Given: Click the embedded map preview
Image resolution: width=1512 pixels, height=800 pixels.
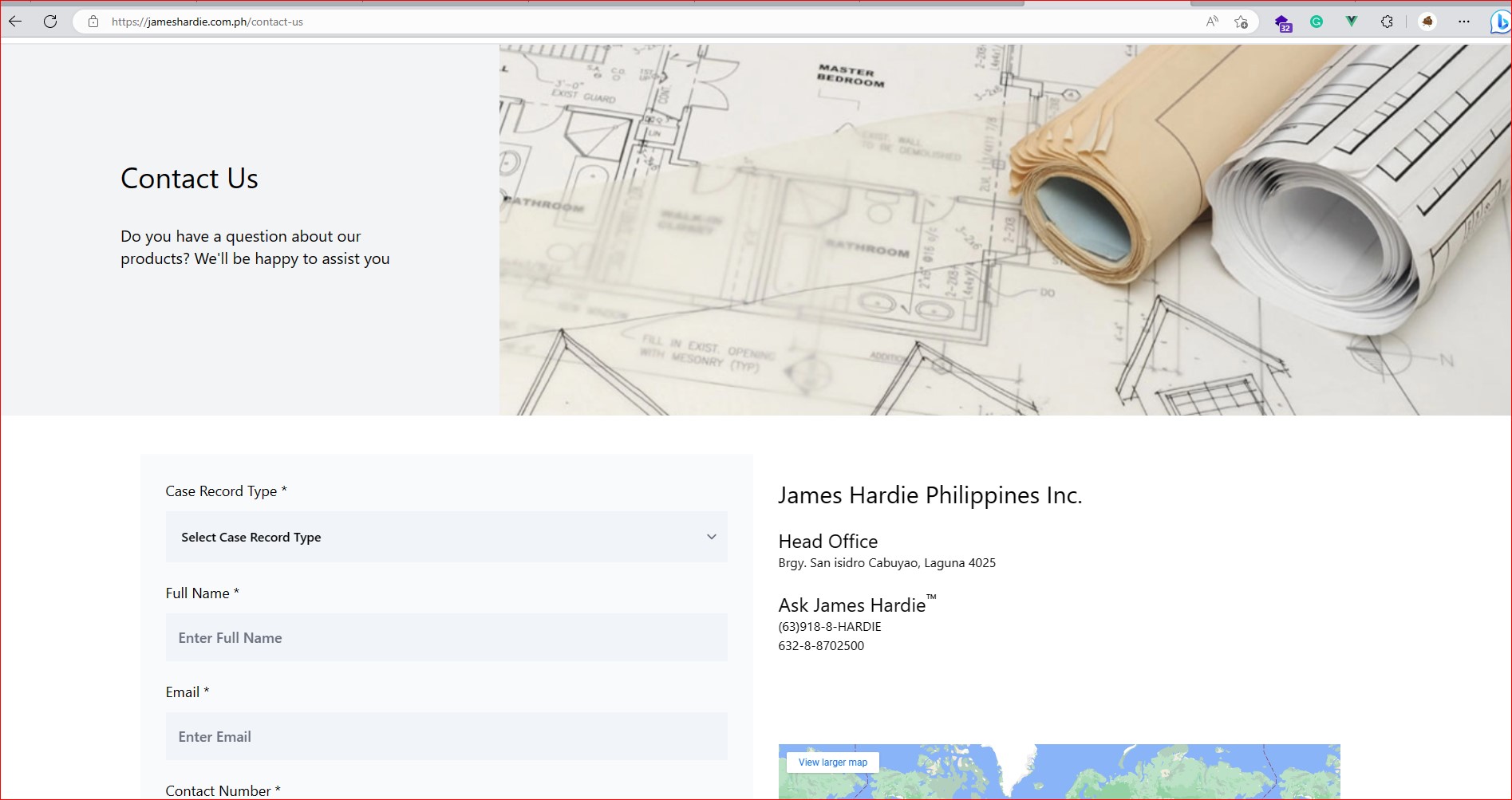Looking at the screenshot, I should pyautogui.click(x=1117, y=774).
